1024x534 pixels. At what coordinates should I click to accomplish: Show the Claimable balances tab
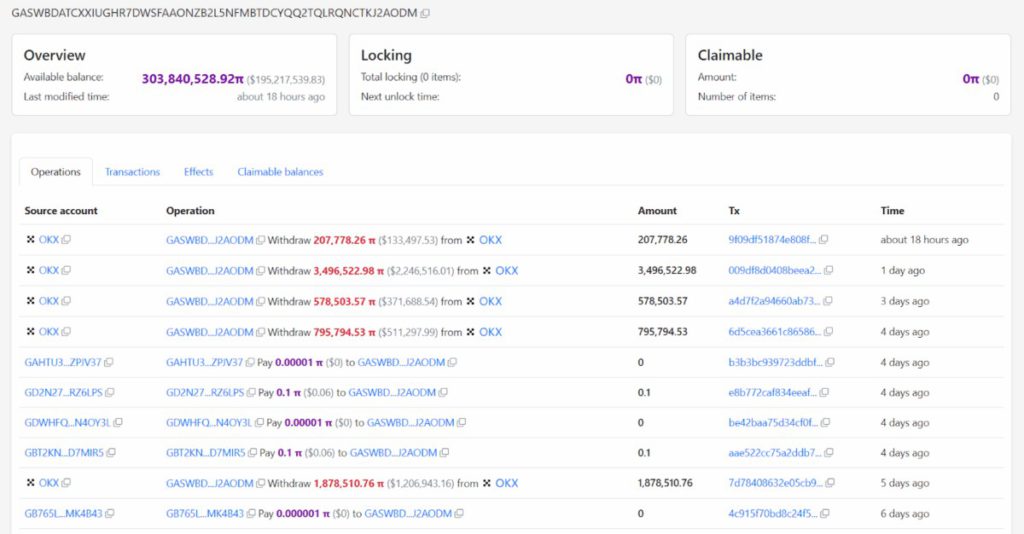pyautogui.click(x=280, y=172)
